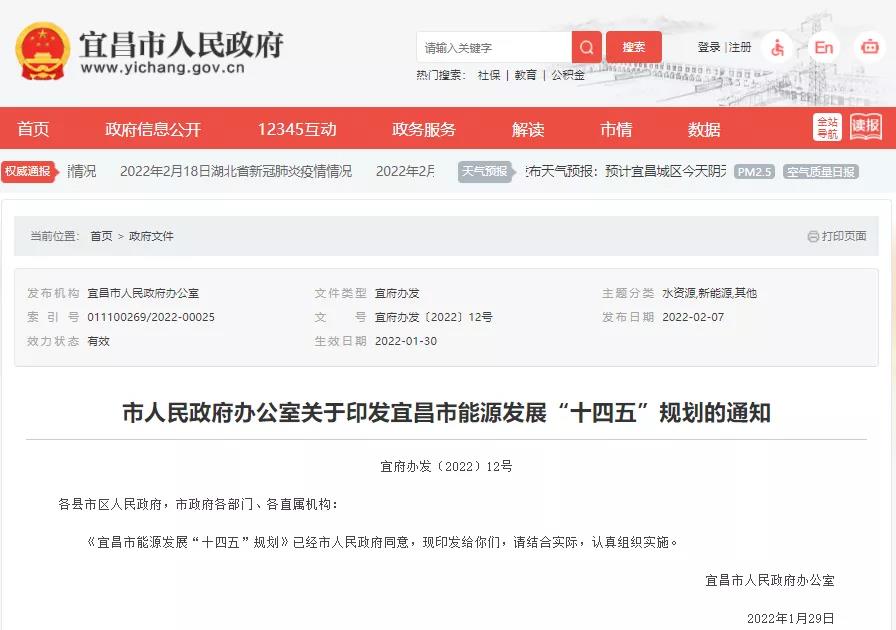Go to the 12345互动 menu item

pyautogui.click(x=297, y=129)
